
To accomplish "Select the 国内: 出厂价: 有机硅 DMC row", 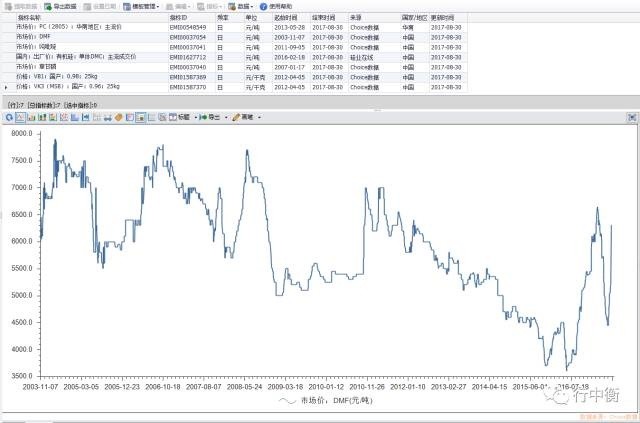I will (x=233, y=57).
